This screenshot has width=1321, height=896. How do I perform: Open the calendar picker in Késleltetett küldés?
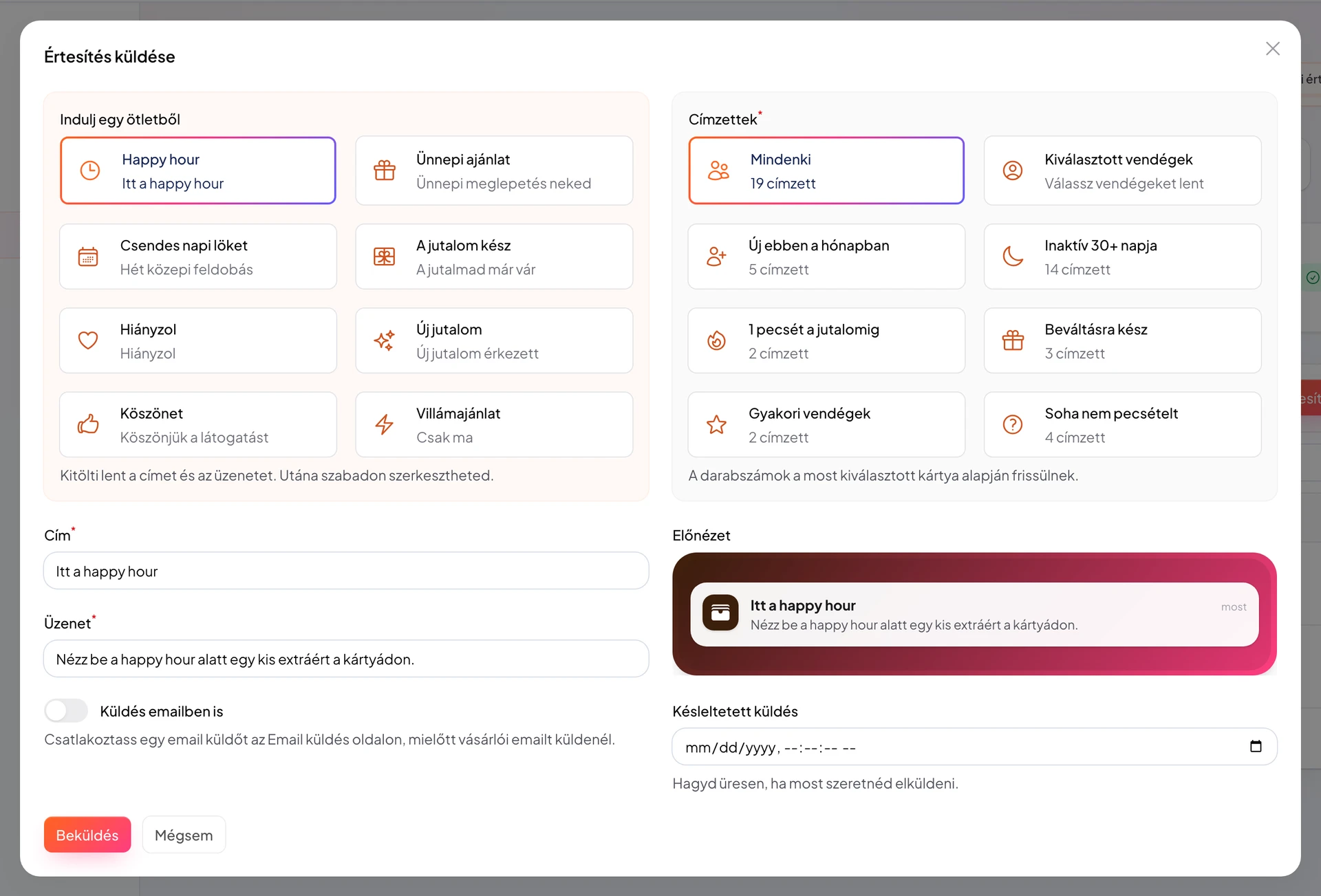tap(1256, 747)
